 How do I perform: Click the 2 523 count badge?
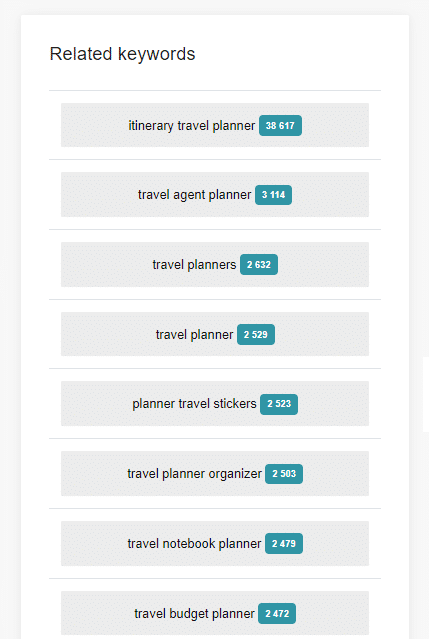click(x=279, y=404)
